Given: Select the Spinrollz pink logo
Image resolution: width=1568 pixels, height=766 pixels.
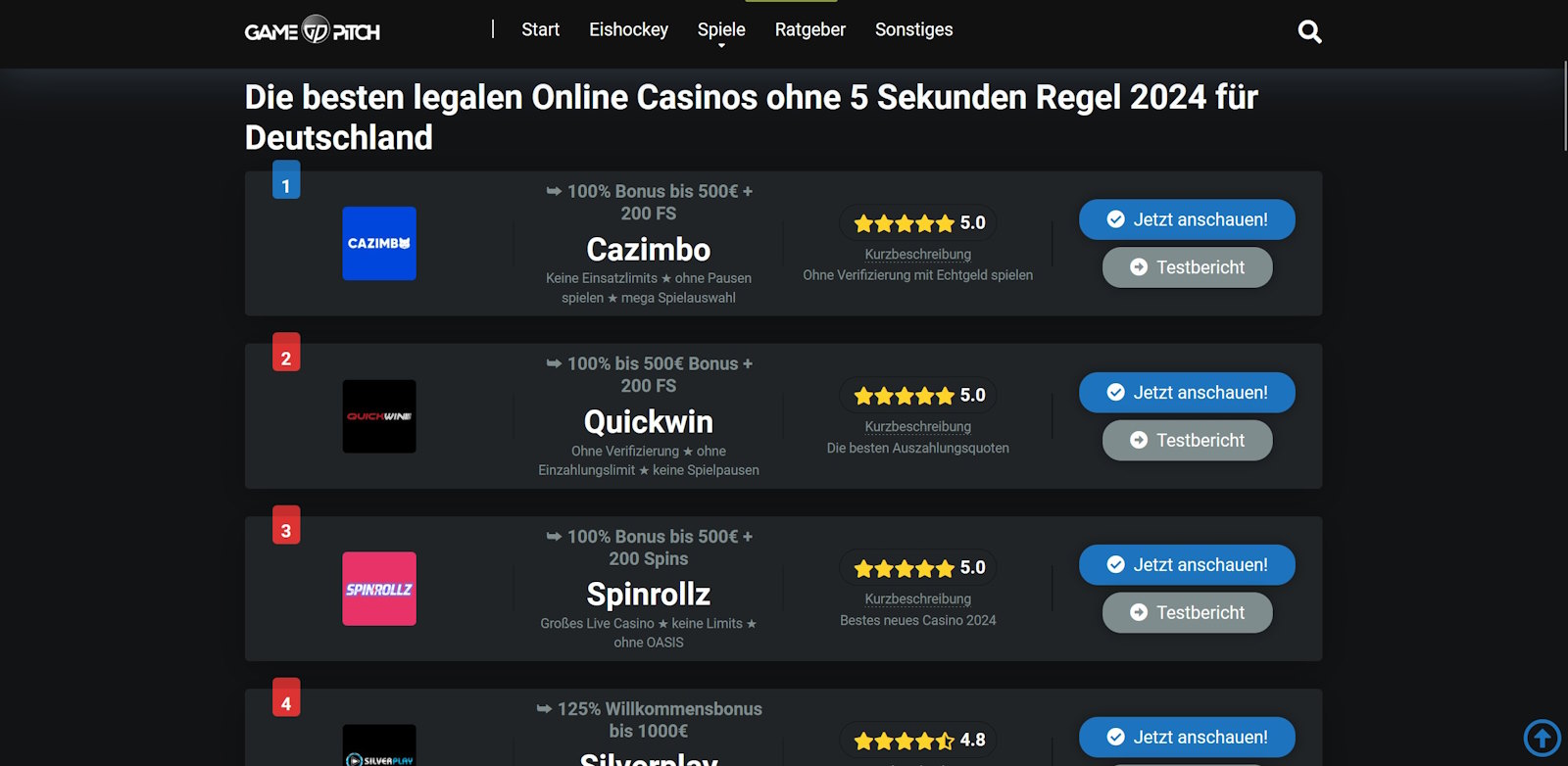Looking at the screenshot, I should point(379,589).
